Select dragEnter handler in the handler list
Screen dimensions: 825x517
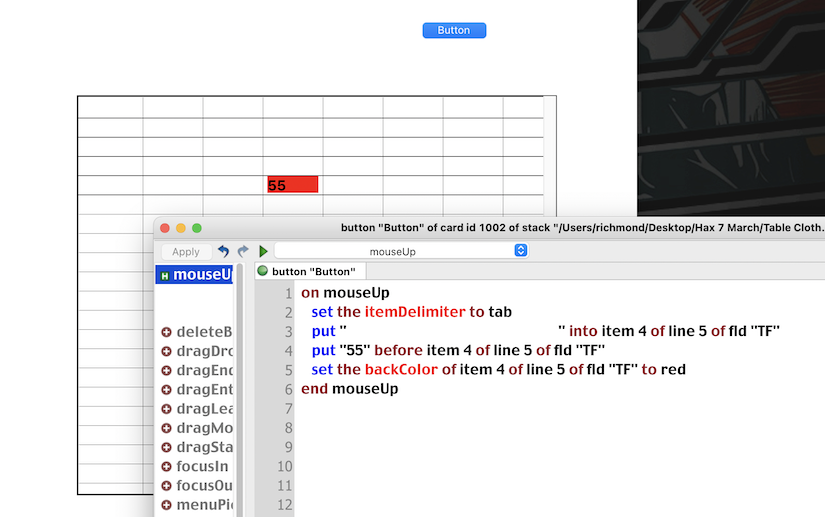tap(204, 390)
